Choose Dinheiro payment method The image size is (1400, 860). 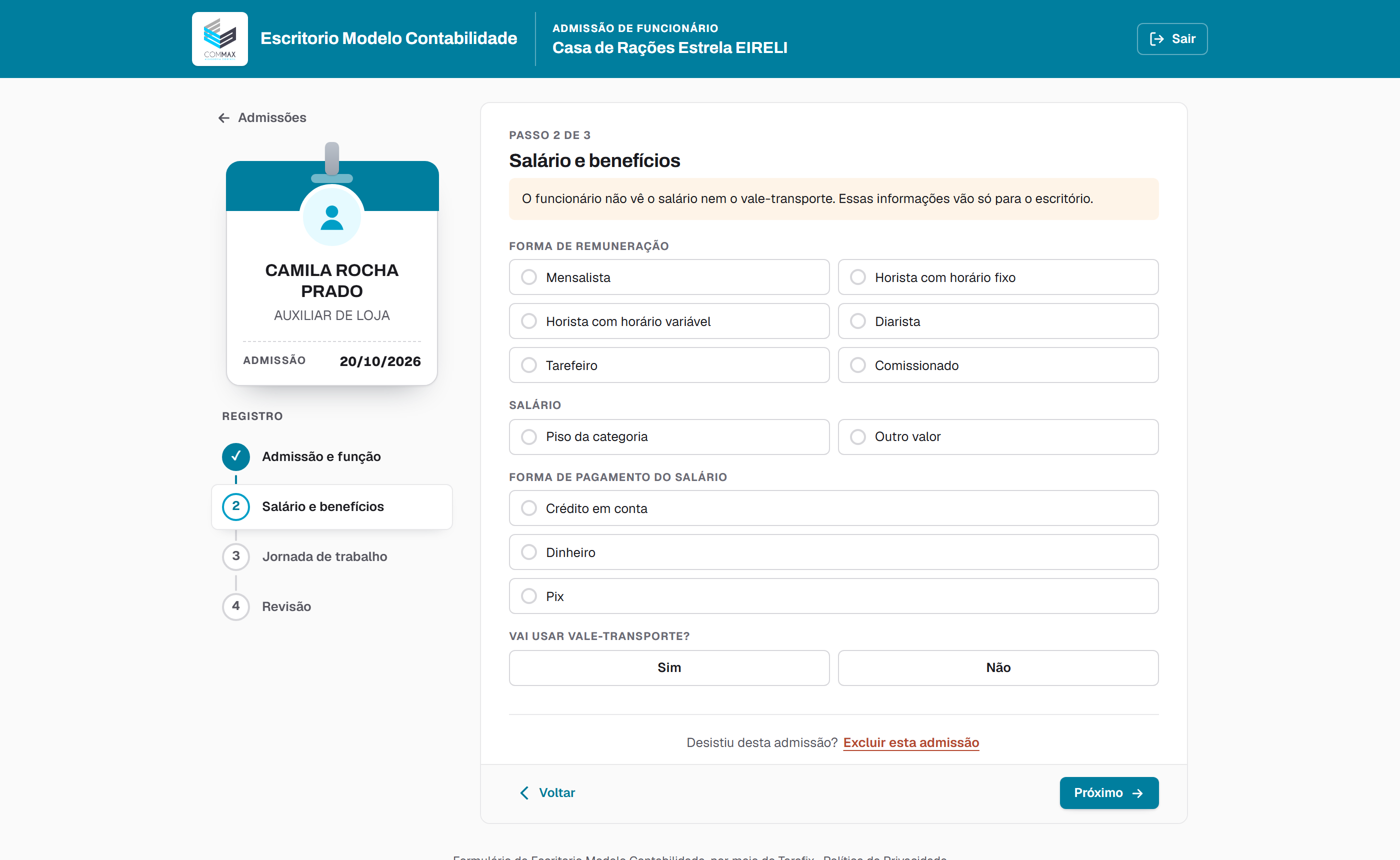tap(833, 552)
